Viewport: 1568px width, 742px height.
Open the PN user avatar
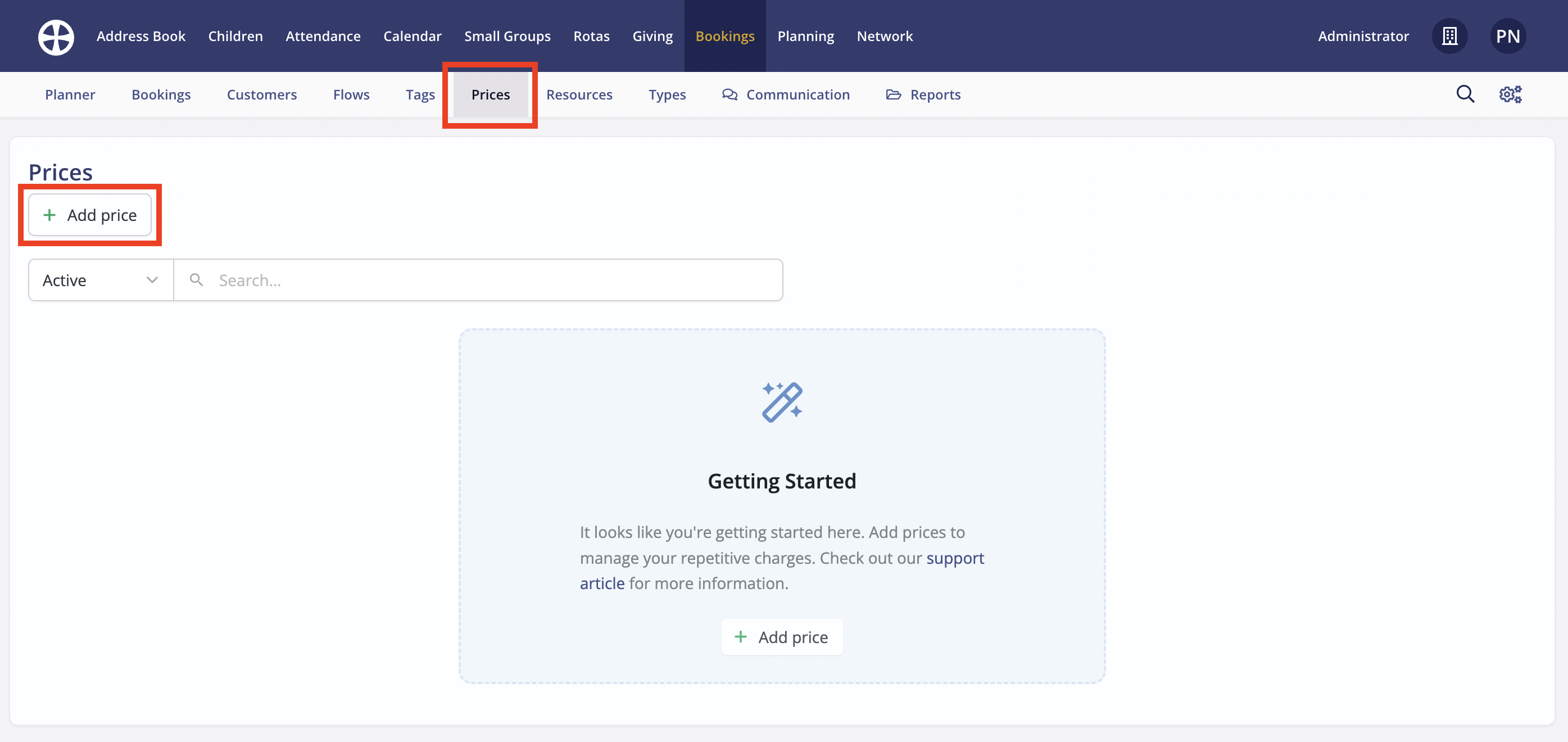point(1507,37)
